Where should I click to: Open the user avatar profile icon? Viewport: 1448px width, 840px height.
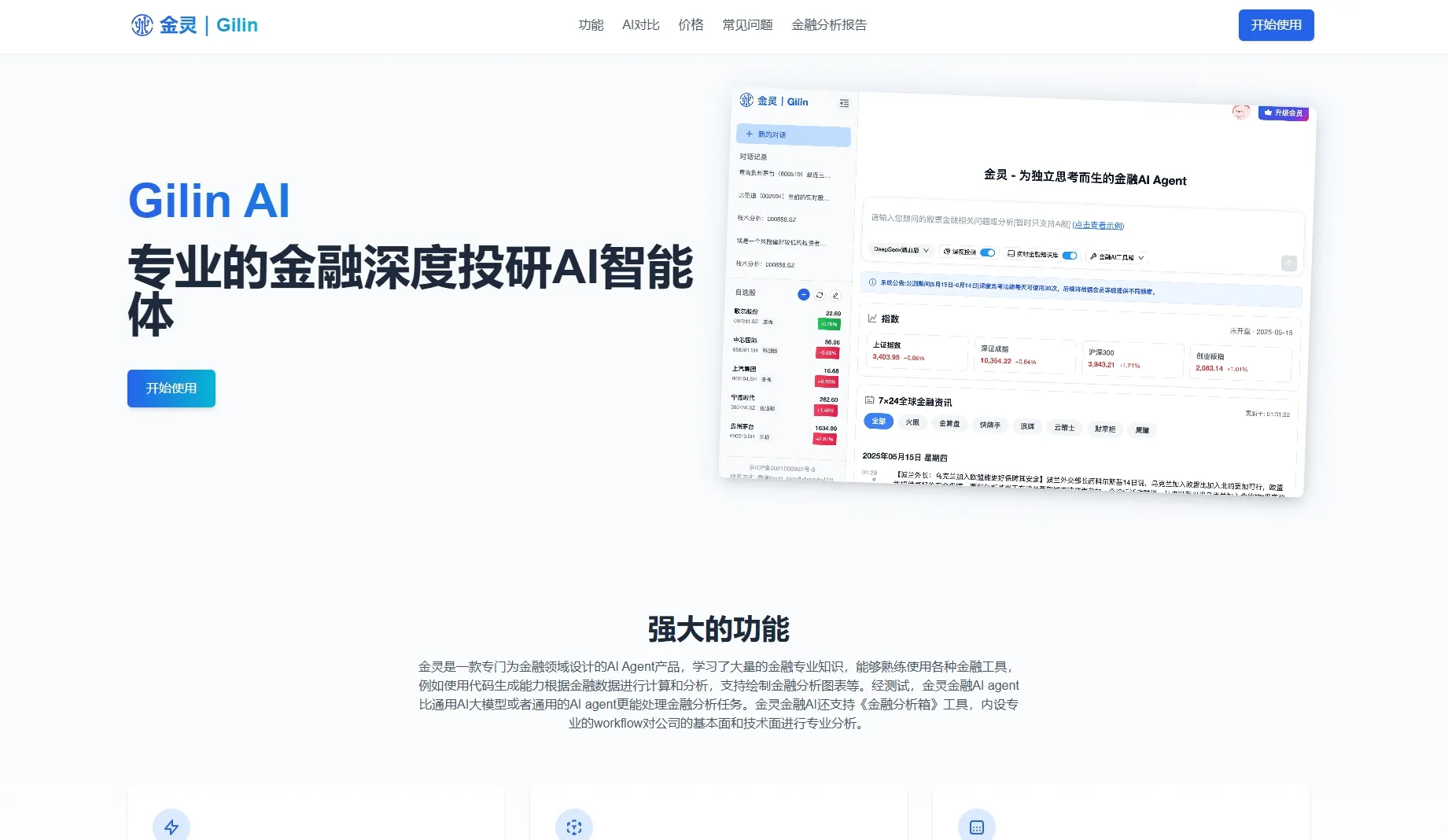pyautogui.click(x=1241, y=112)
